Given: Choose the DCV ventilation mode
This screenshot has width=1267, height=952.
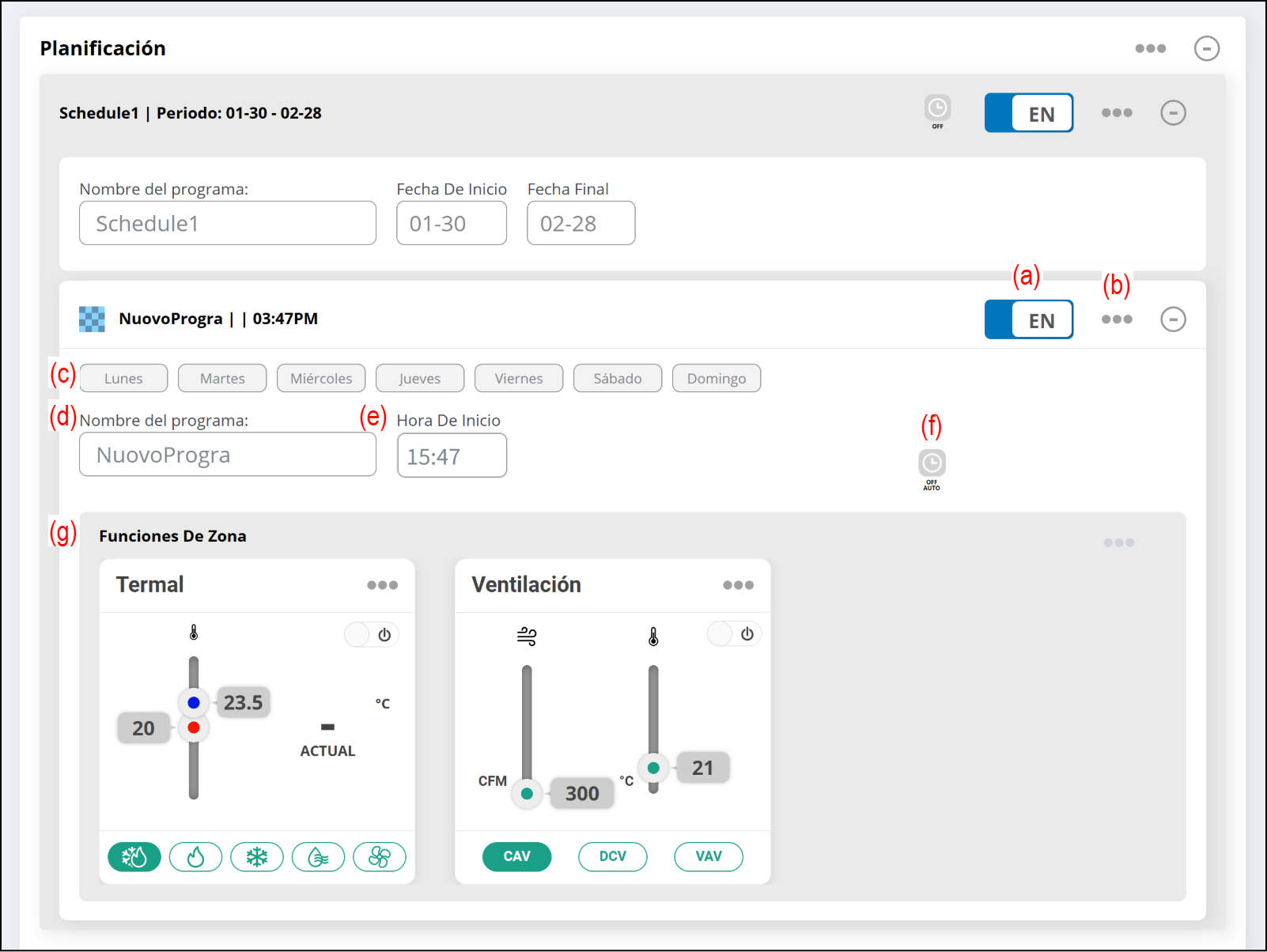Looking at the screenshot, I should tap(612, 856).
